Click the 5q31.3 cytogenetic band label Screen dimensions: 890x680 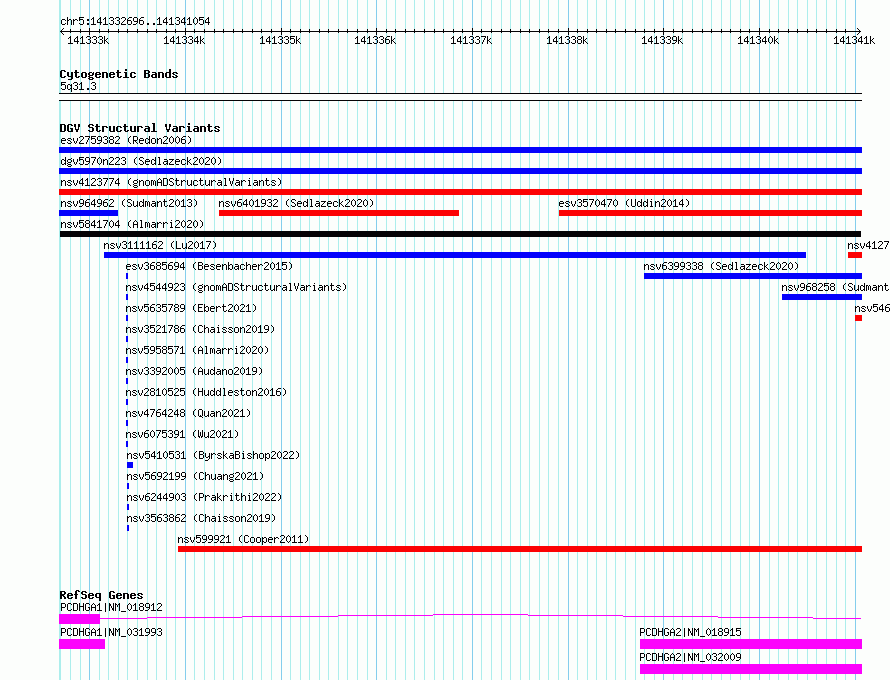click(78, 86)
